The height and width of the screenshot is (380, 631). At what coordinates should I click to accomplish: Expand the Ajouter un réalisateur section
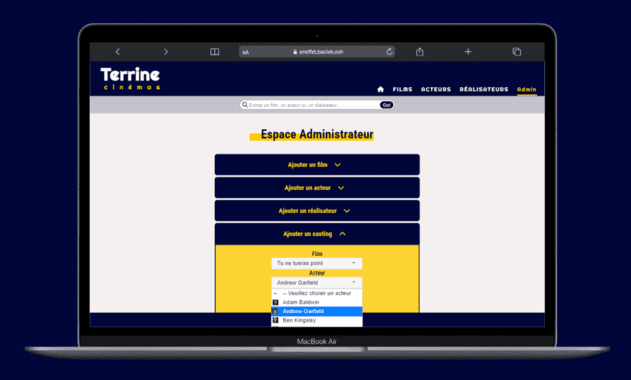(x=317, y=211)
